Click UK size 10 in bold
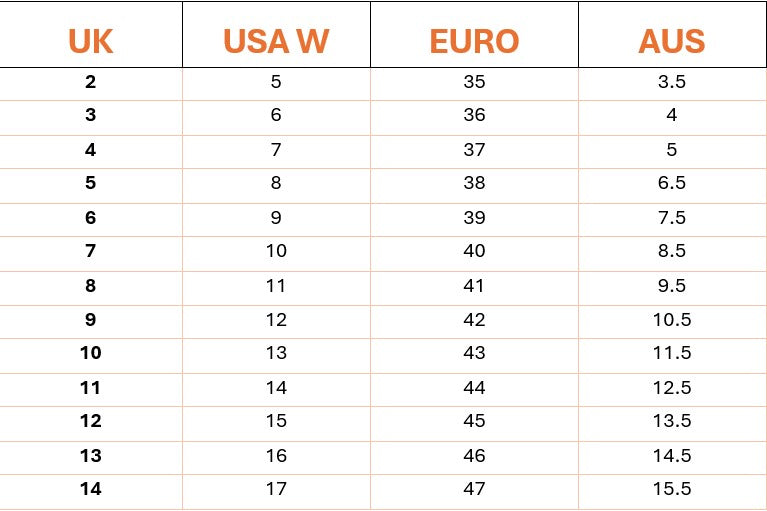Viewport: 767px width, 511px height. 91,353
